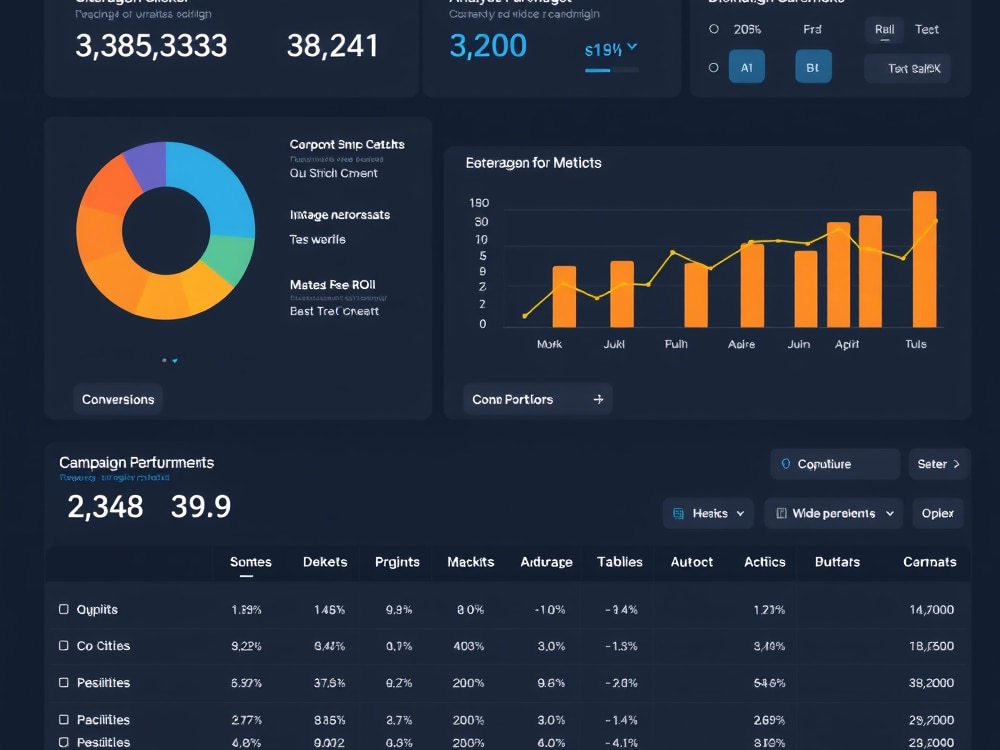Click the 14,7000 value in Oupiits row

coord(931,610)
